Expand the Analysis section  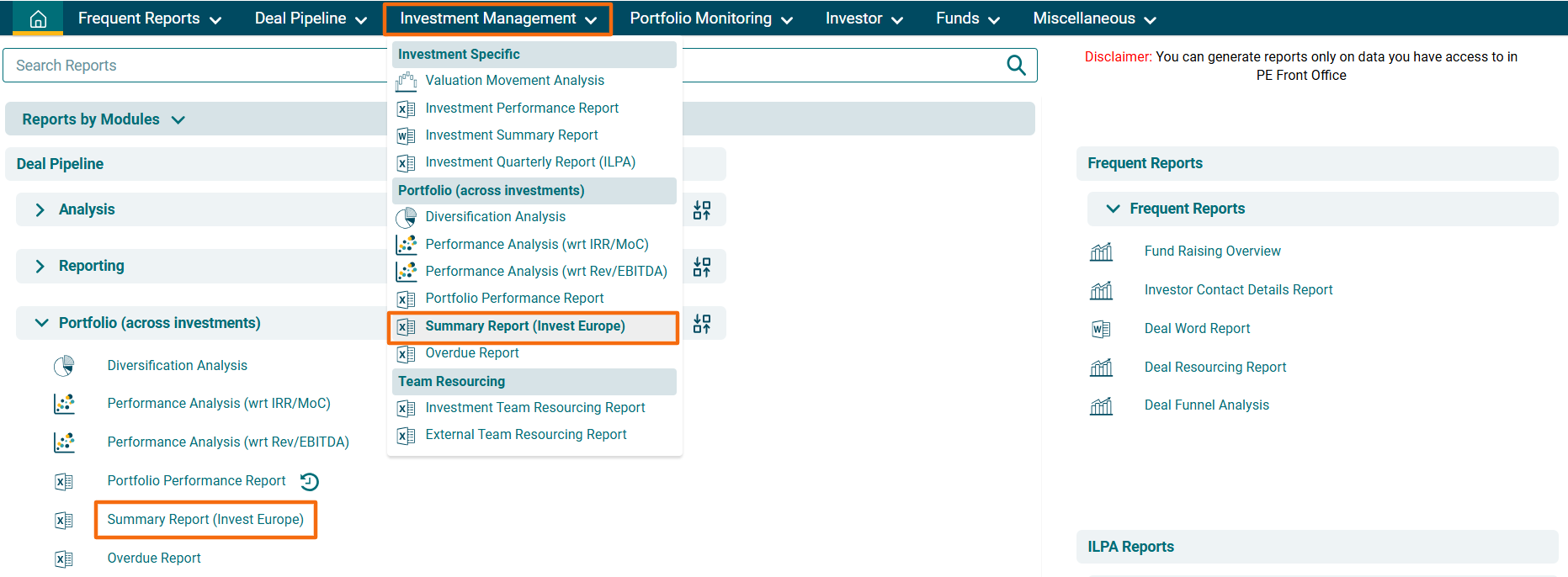40,210
